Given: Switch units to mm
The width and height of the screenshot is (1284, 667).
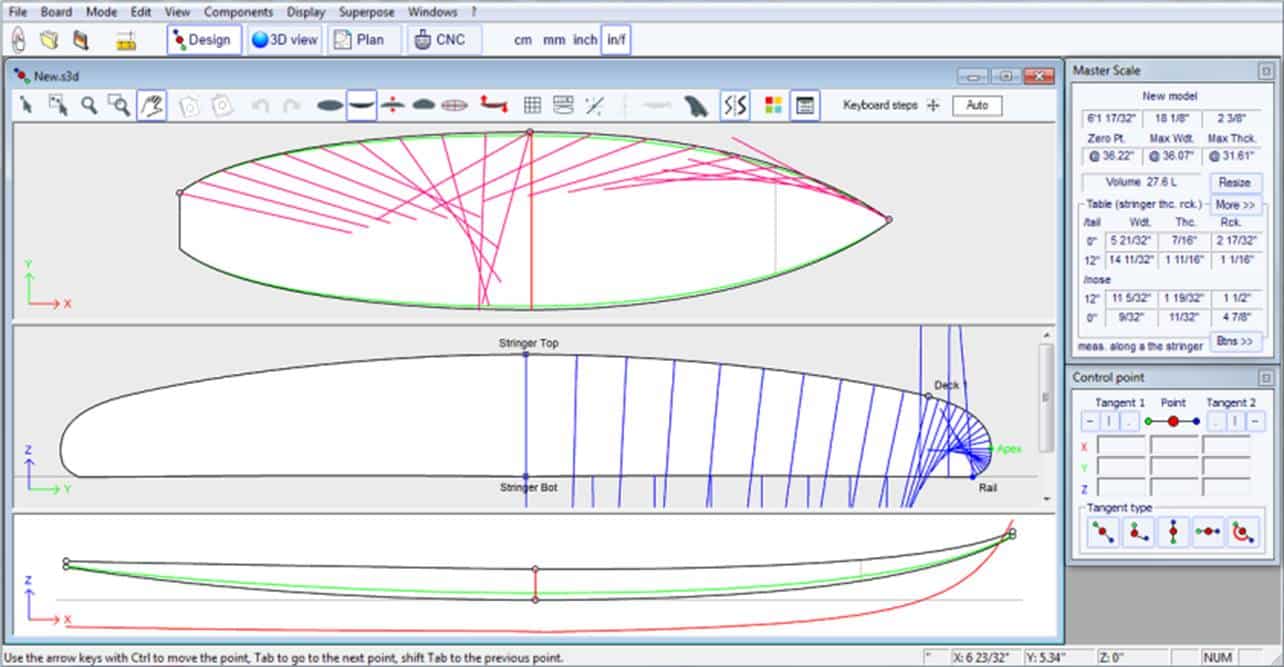Looking at the screenshot, I should [x=553, y=40].
